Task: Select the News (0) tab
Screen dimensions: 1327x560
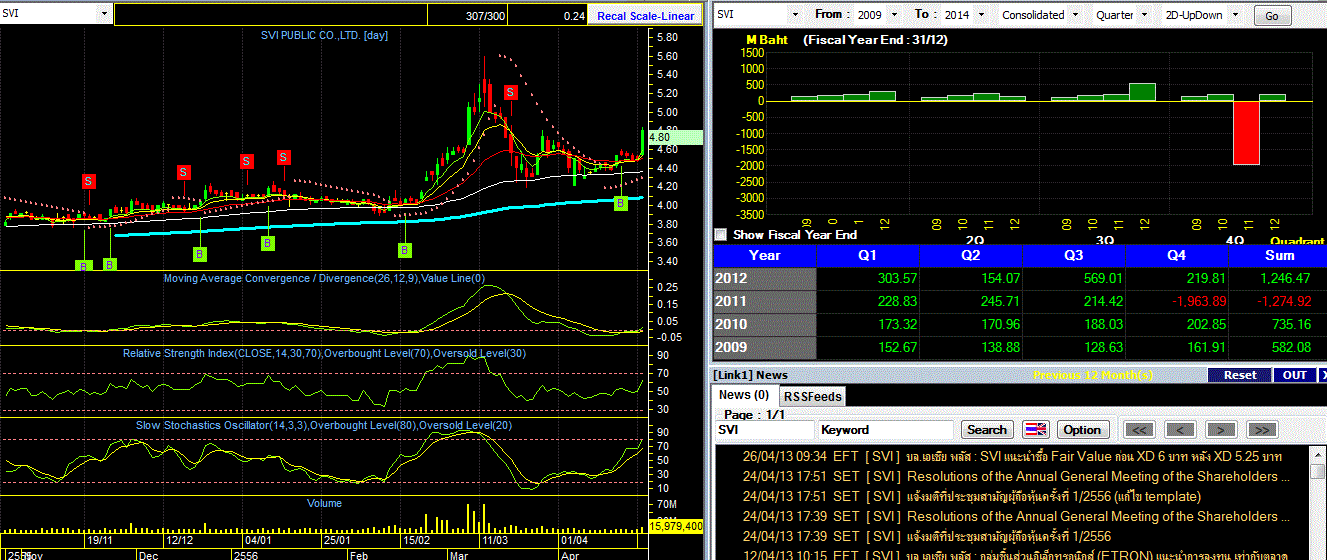Action: (744, 395)
